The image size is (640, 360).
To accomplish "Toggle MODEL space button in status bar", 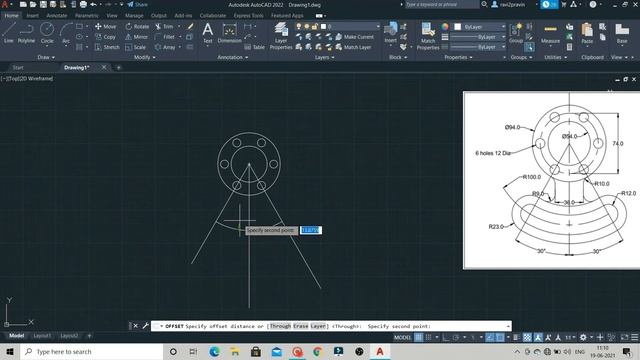I will tap(402, 337).
